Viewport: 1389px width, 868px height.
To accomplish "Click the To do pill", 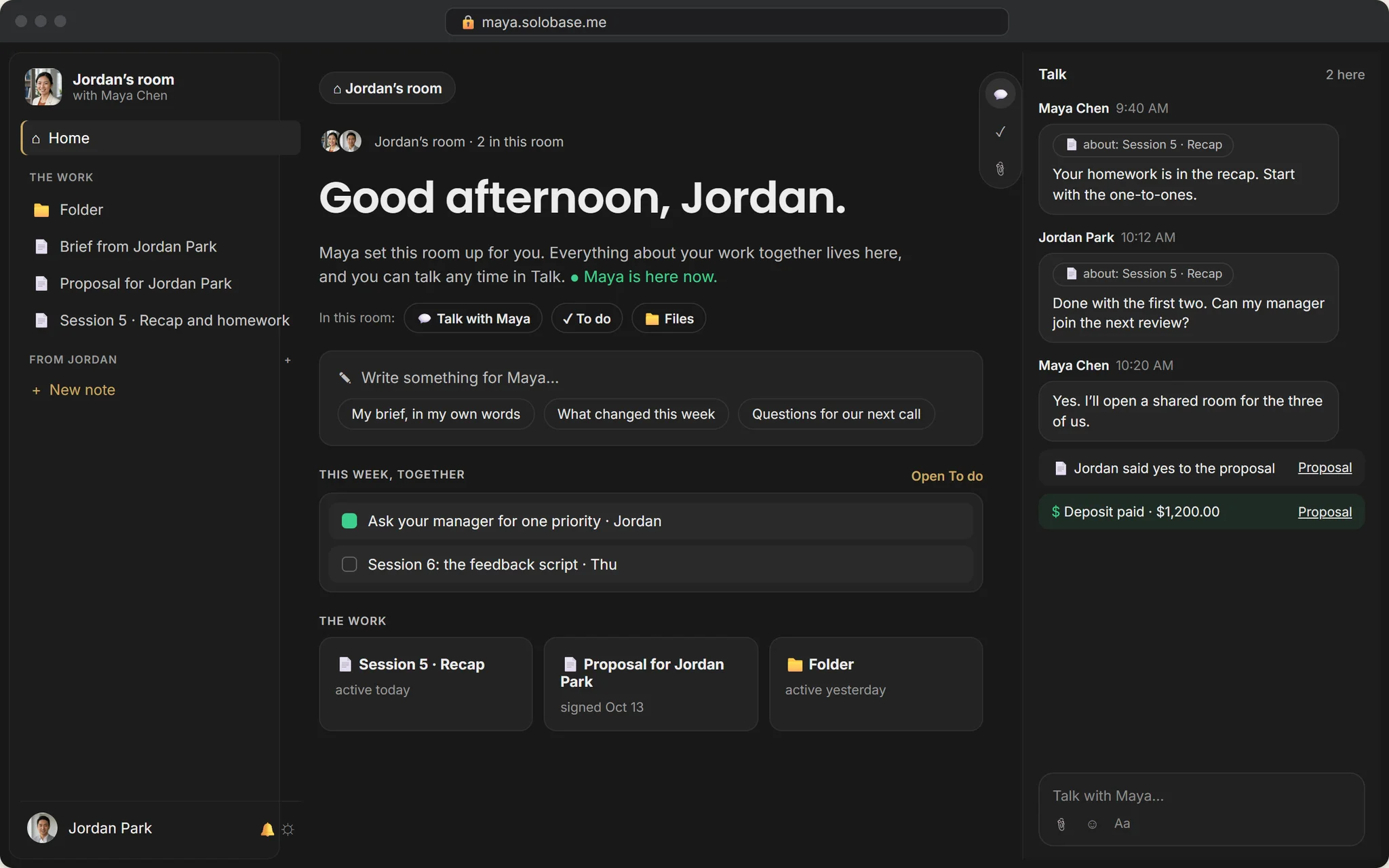I will tap(587, 319).
